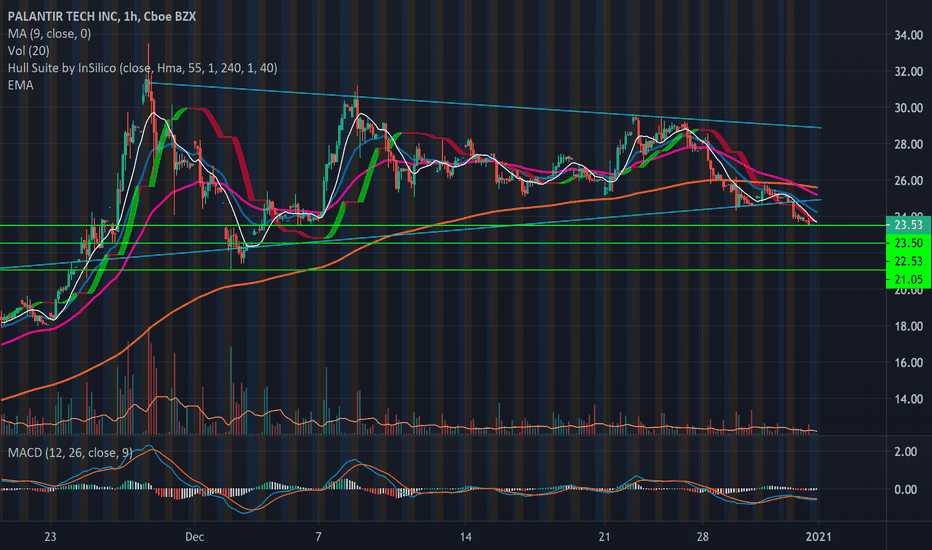The image size is (932, 550).
Task: Click the 21 date on time axis
Action: [x=604, y=537]
